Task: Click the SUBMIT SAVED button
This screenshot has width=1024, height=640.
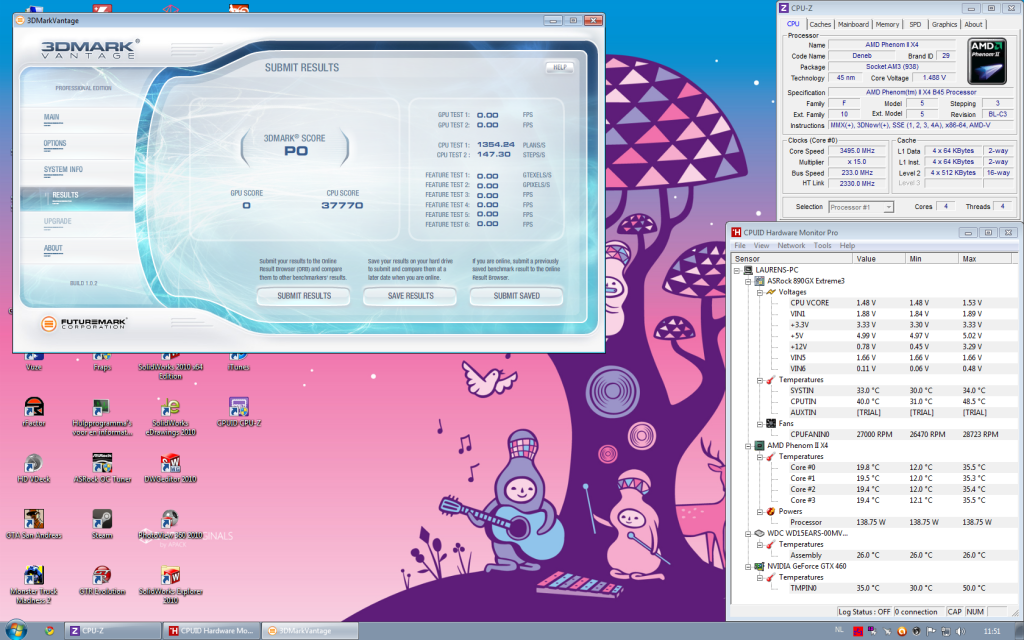Action: click(x=517, y=296)
